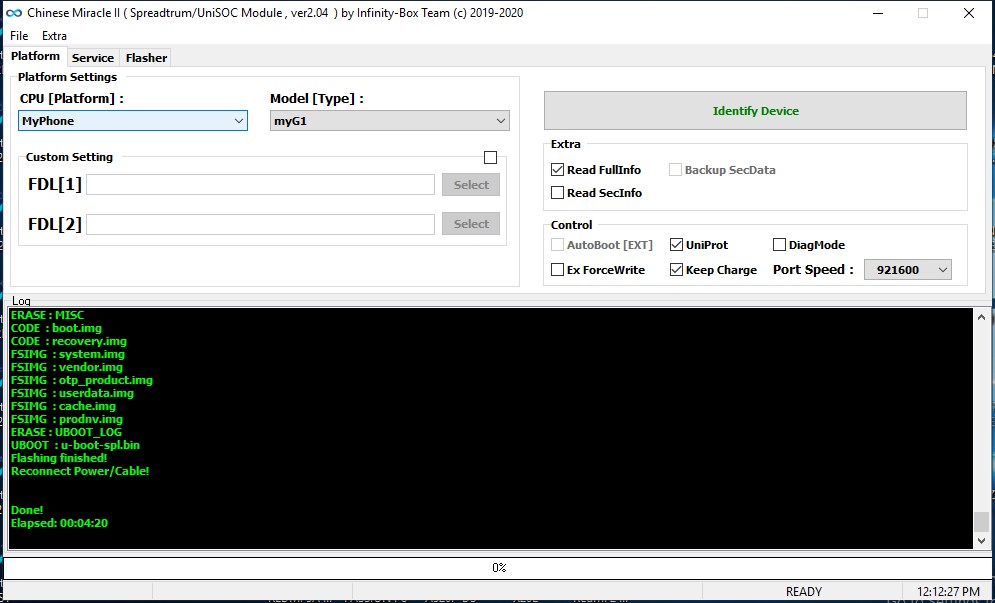
Task: Enable the DiagMode checkbox
Action: [x=779, y=245]
